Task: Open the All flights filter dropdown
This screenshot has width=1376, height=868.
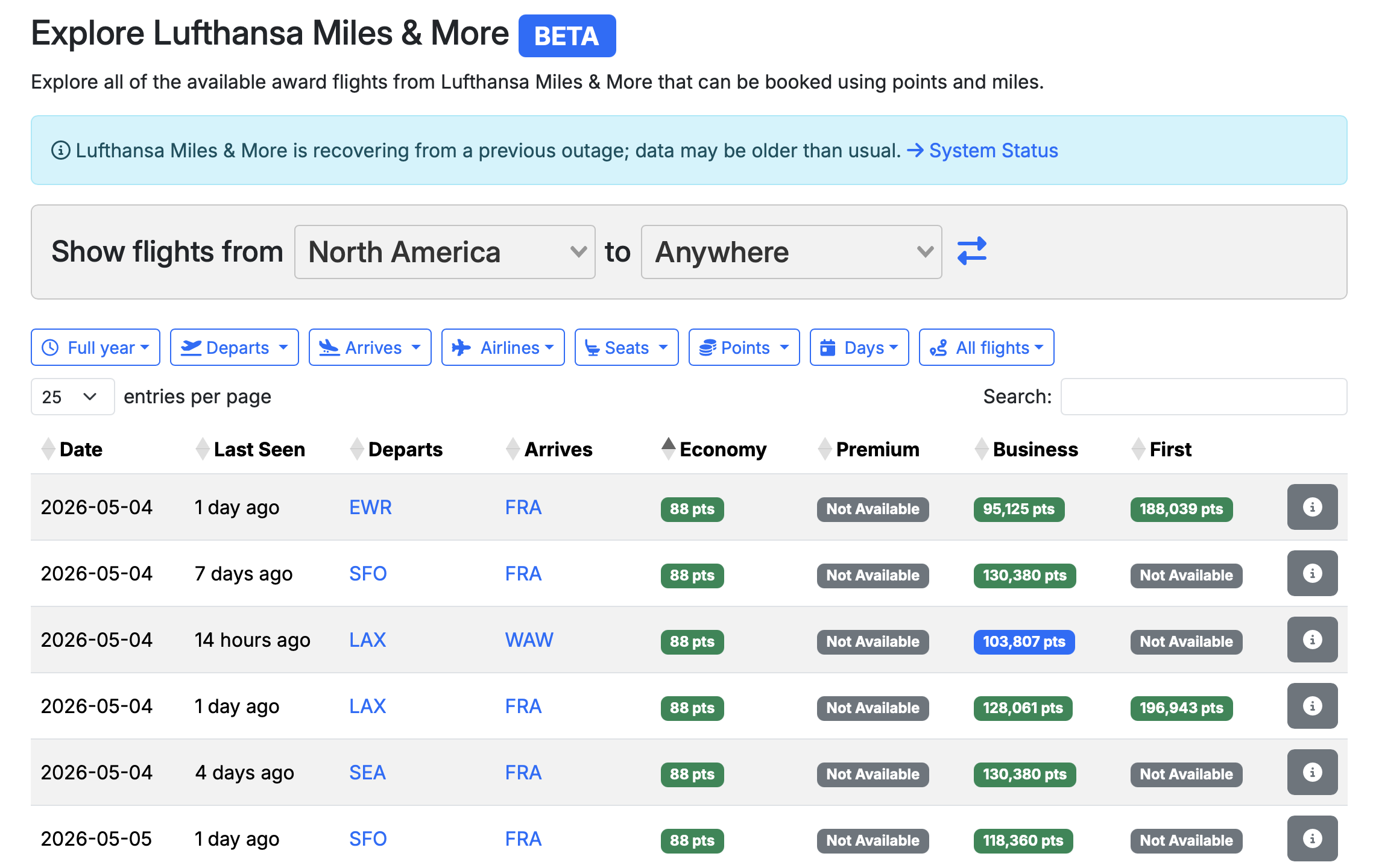Action: point(986,347)
